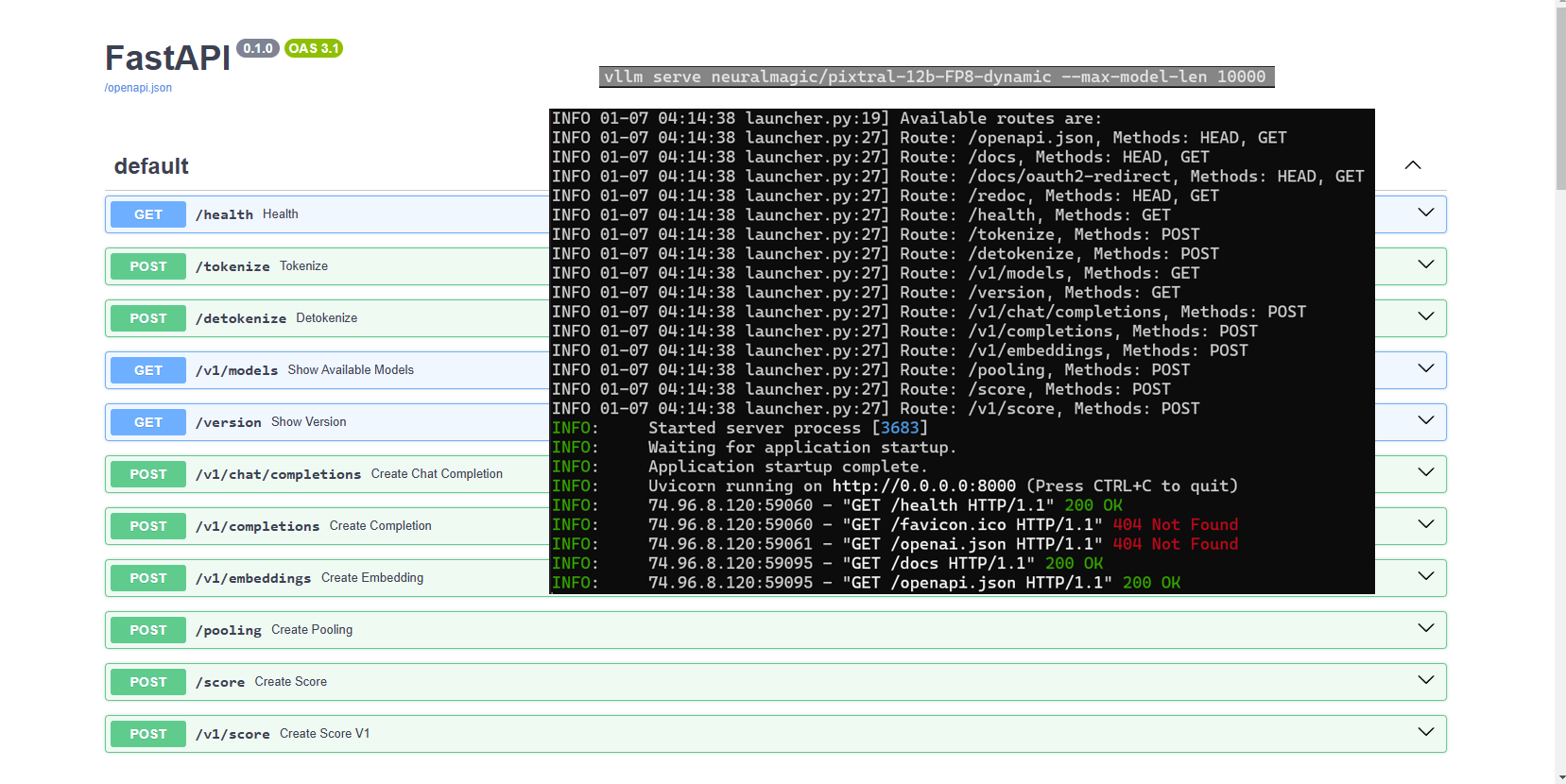Screen dimensions: 1566x784
Task: Click the vertical scrollbar thumb
Action: point(1560,99)
